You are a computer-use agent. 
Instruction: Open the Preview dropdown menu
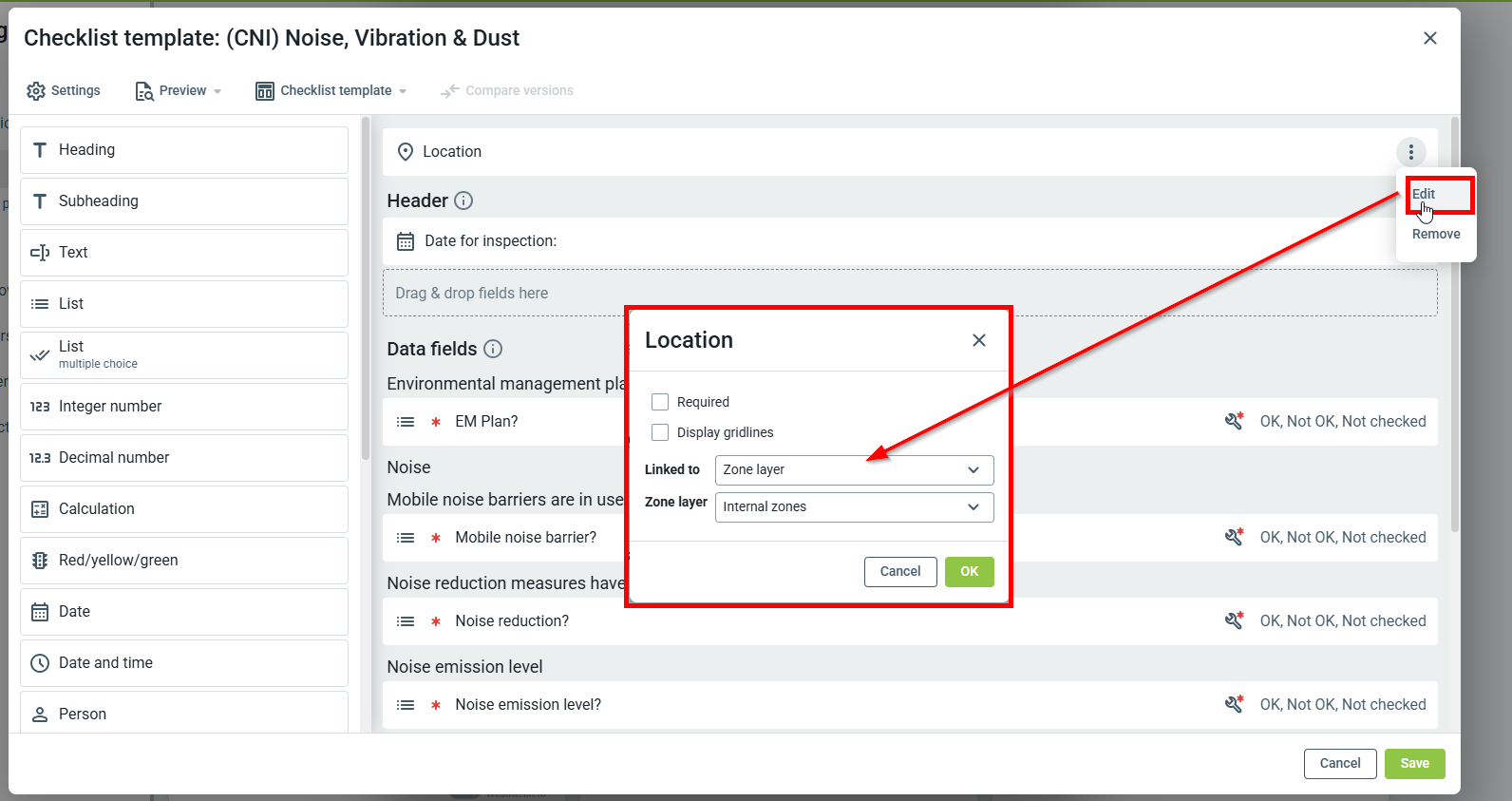[179, 91]
